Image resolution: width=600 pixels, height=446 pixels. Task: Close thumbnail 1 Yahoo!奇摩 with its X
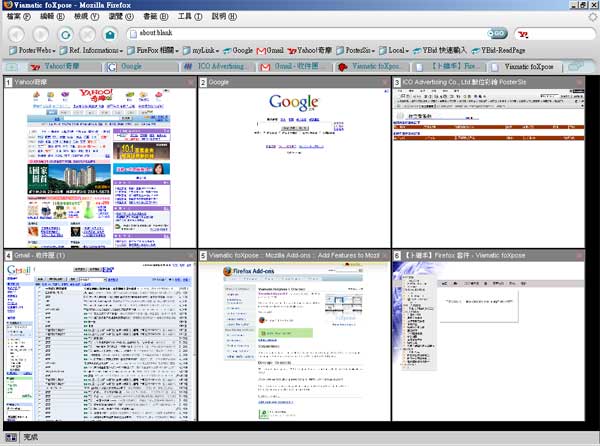click(x=190, y=82)
